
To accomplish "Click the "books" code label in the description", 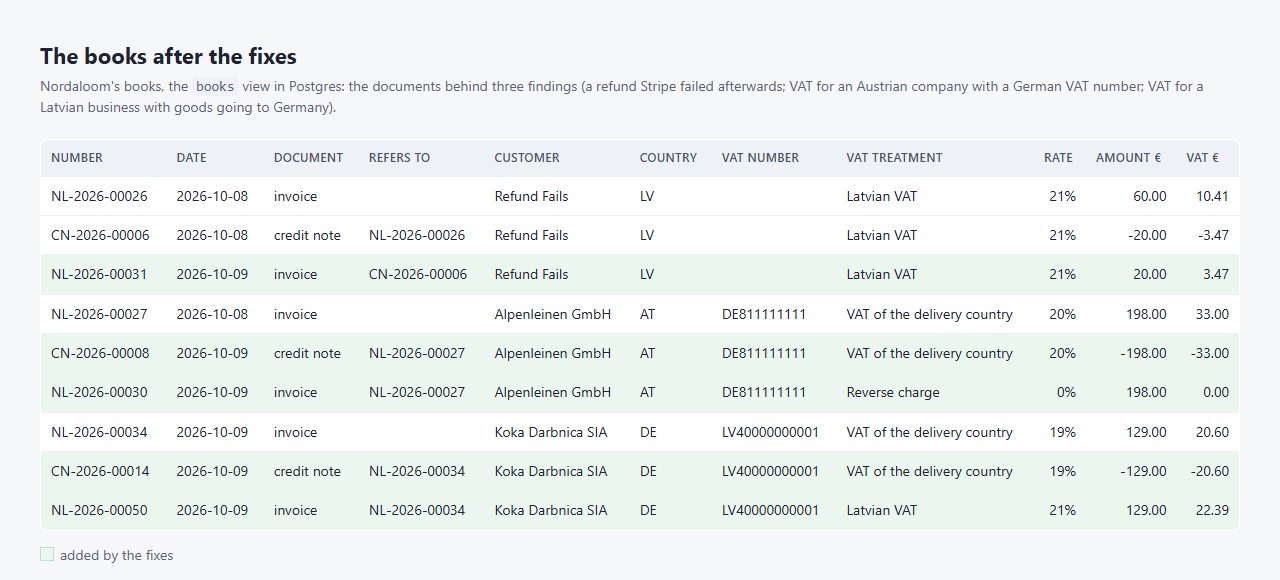I will [215, 87].
